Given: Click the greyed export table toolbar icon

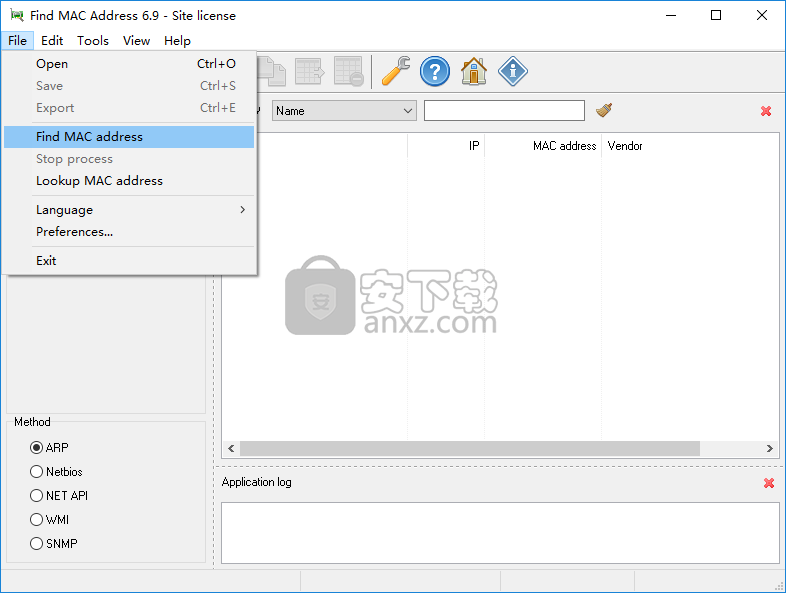Looking at the screenshot, I should pyautogui.click(x=309, y=71).
